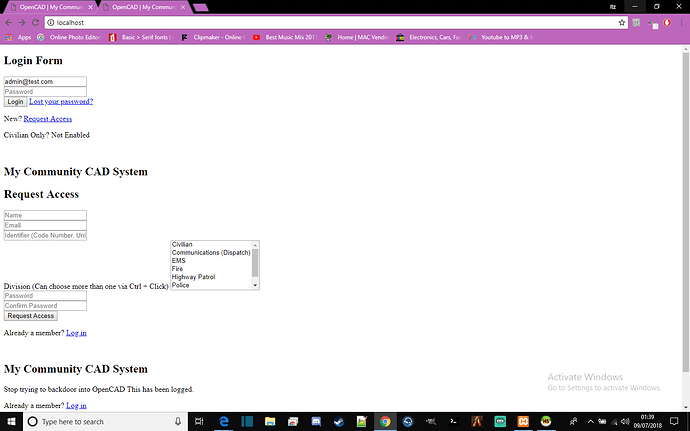The width and height of the screenshot is (690, 431).
Task: Open the Action Center notifications icon
Action: pos(674,422)
